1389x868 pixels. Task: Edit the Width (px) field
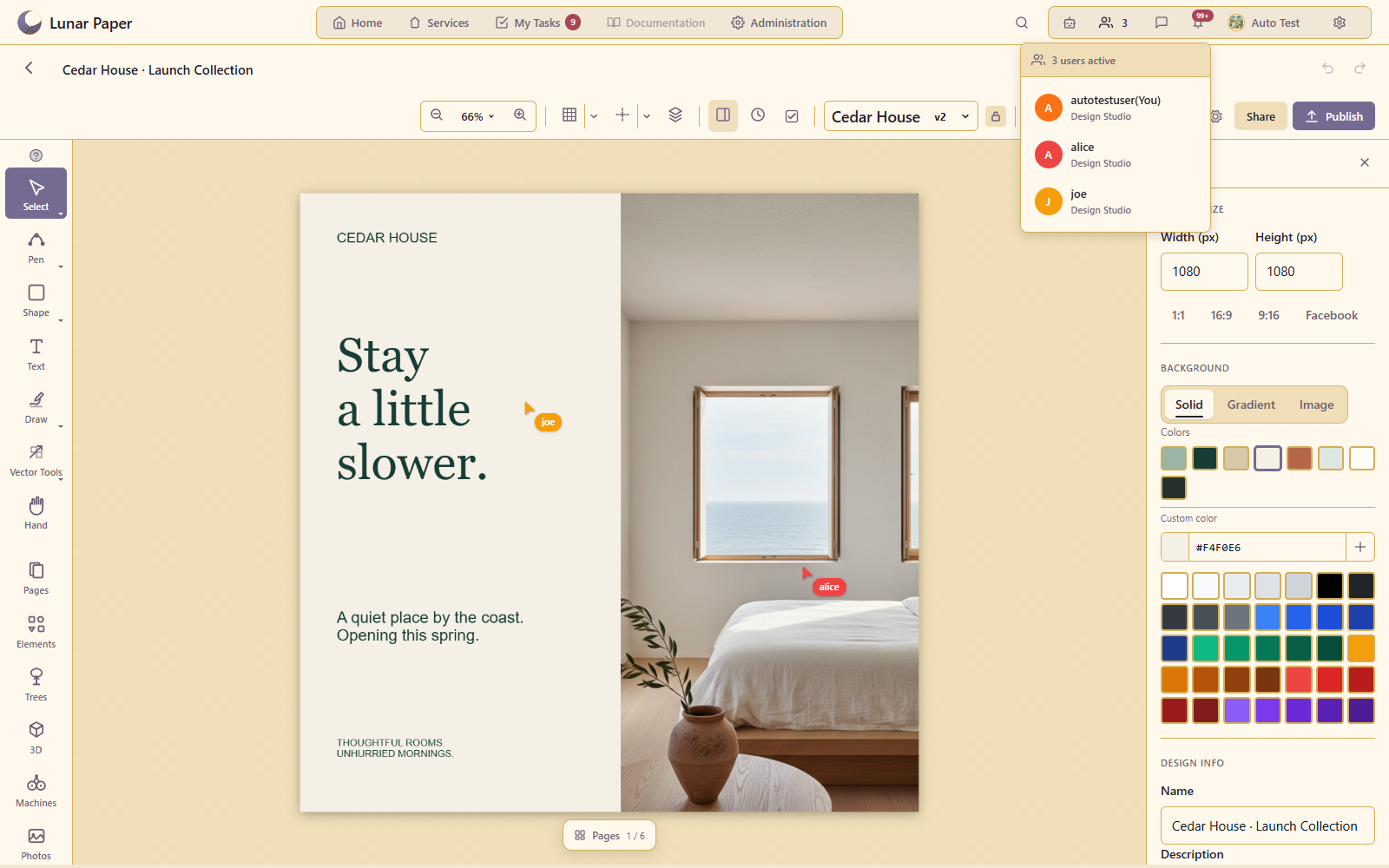click(x=1204, y=272)
